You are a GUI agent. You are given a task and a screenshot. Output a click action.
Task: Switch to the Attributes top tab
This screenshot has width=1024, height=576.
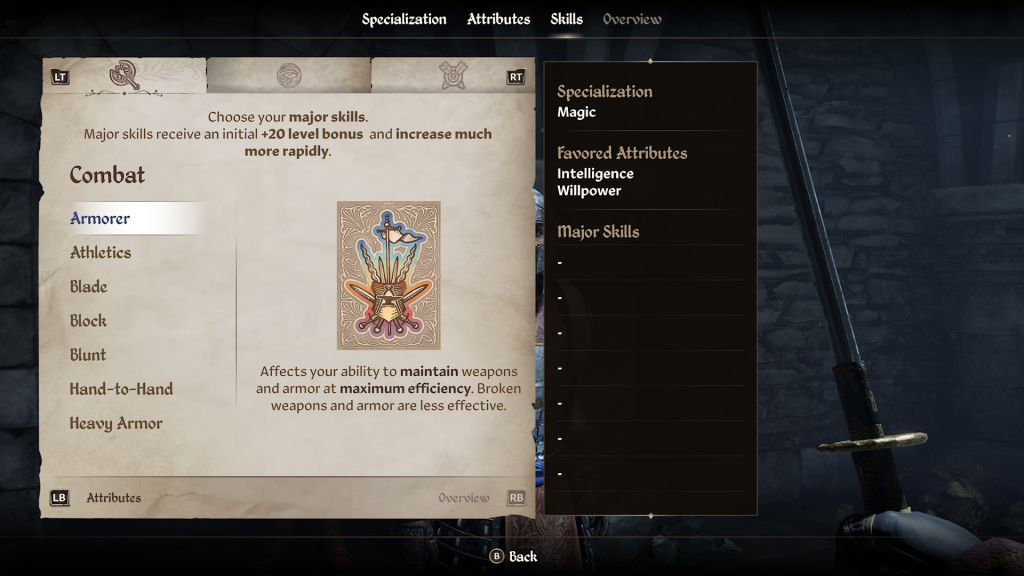(x=498, y=20)
